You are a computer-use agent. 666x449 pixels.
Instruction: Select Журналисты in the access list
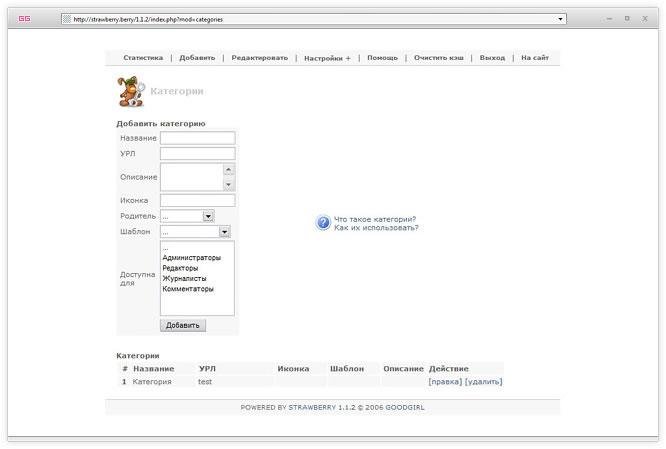[184, 279]
